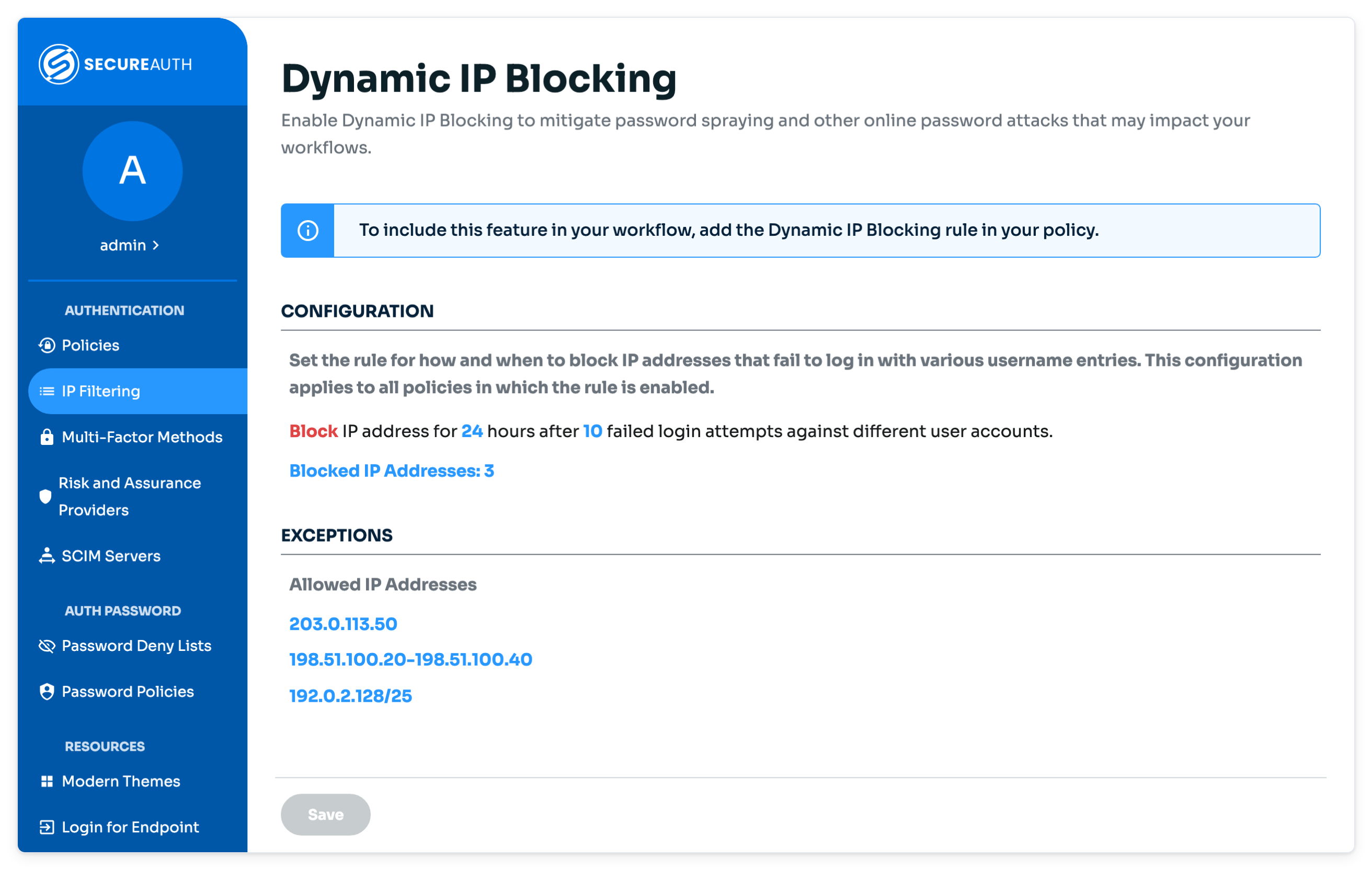
Task: Click allowed IP 203.0.113.50
Action: (x=343, y=624)
